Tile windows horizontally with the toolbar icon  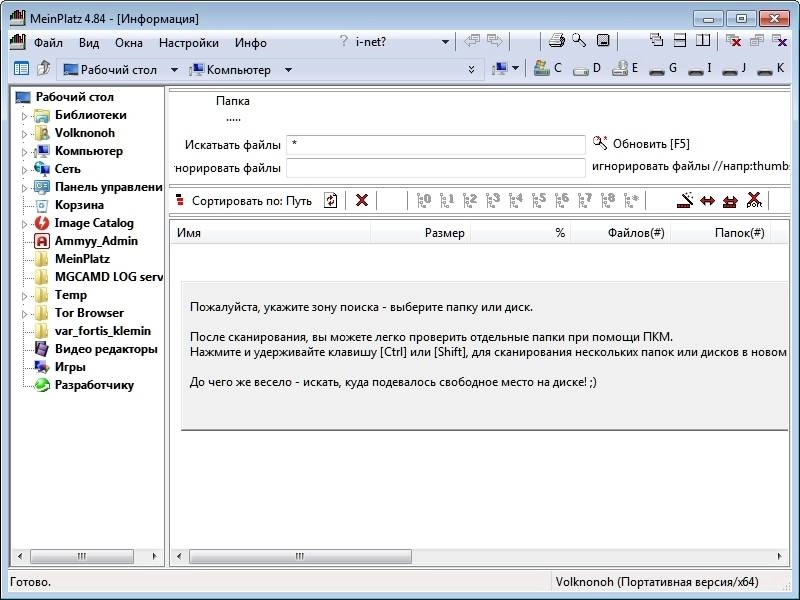[x=680, y=40]
